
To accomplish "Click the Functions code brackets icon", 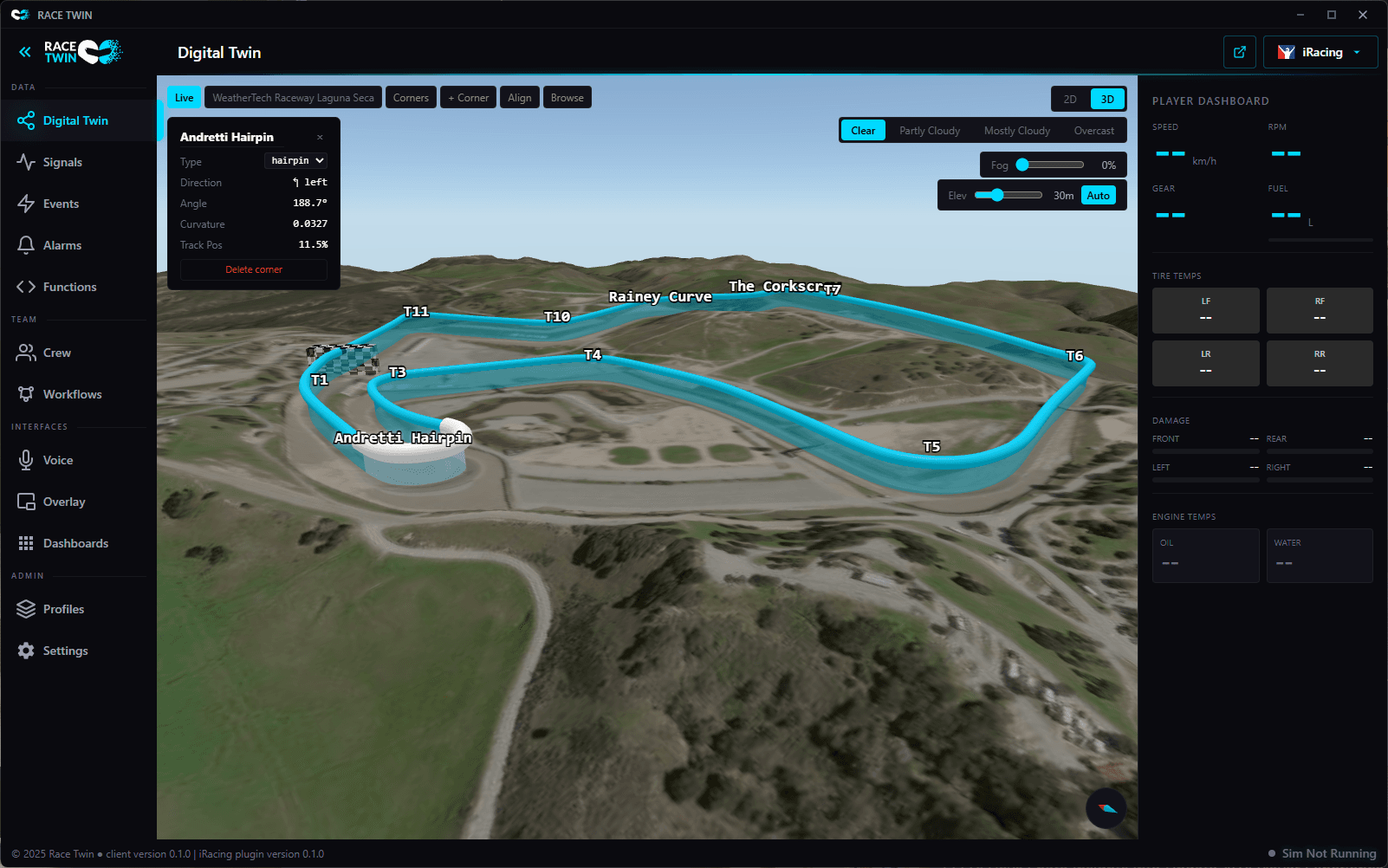I will point(26,287).
